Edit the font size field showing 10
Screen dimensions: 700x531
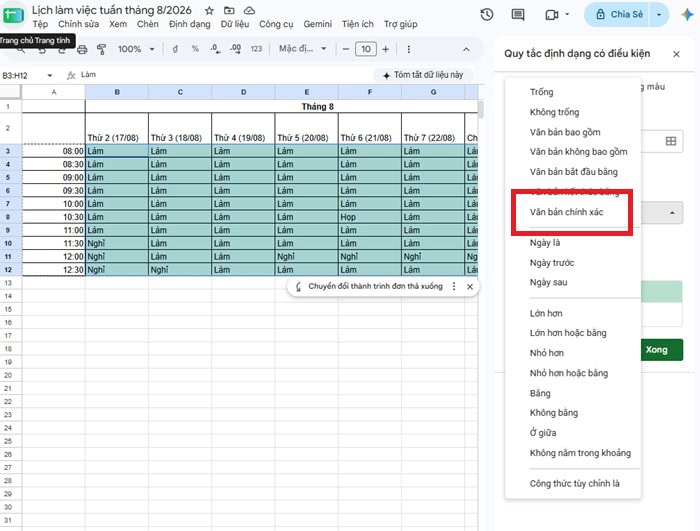[x=366, y=49]
